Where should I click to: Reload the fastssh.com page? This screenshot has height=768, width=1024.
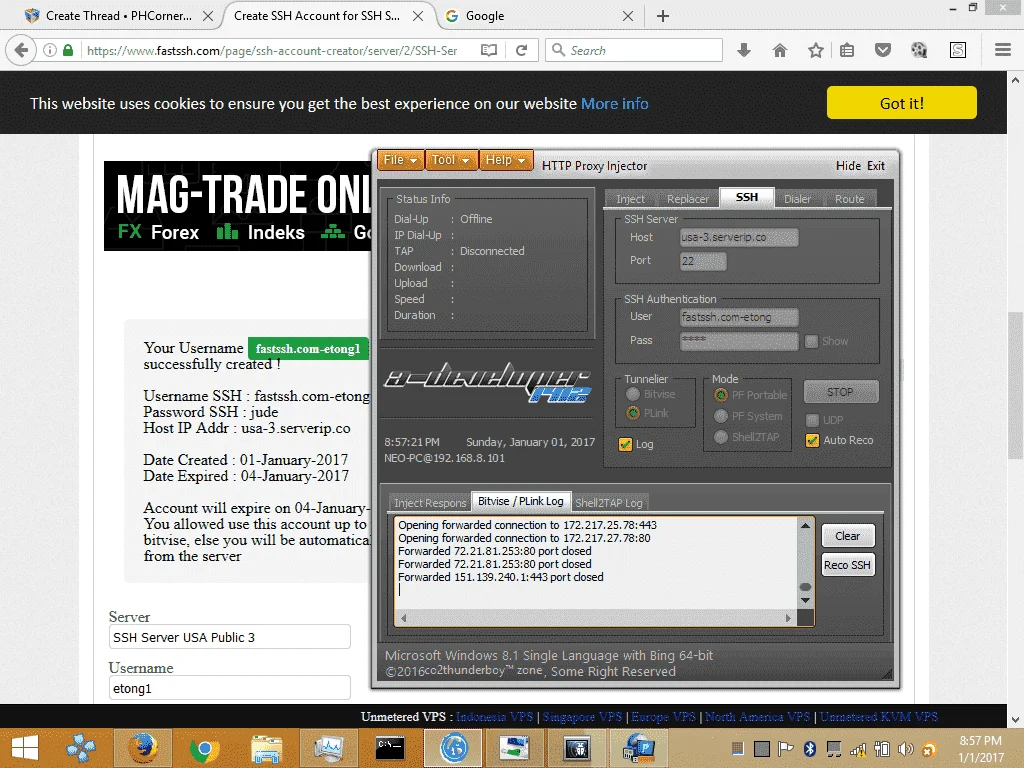(521, 50)
